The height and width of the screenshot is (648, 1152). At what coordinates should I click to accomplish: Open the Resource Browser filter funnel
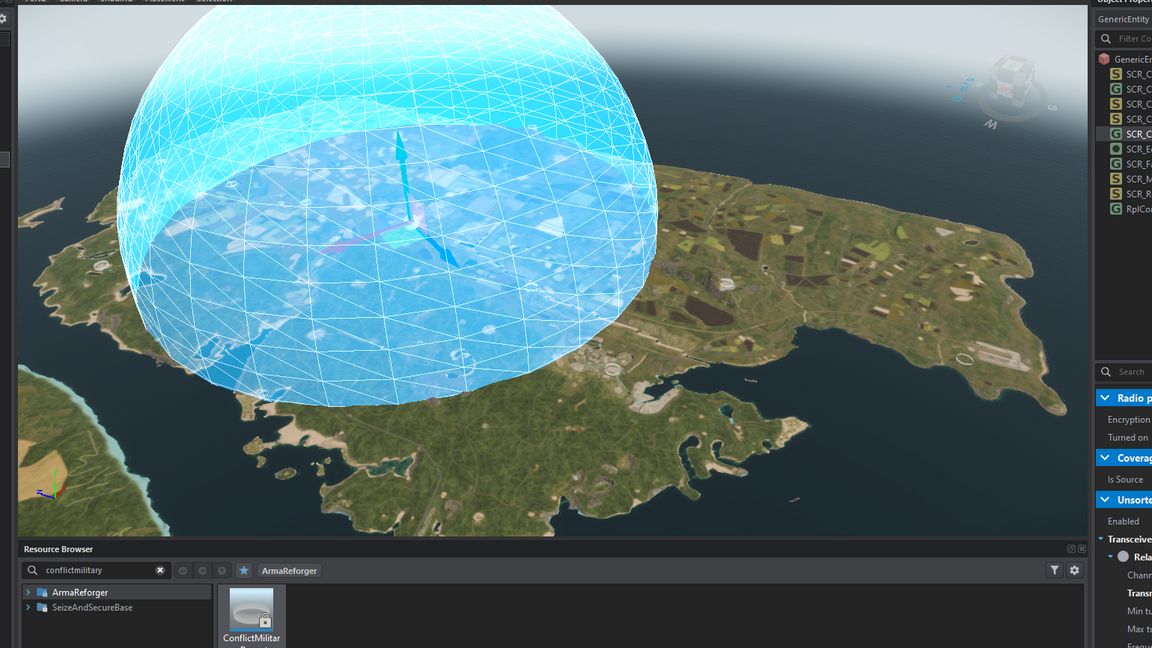[1054, 570]
